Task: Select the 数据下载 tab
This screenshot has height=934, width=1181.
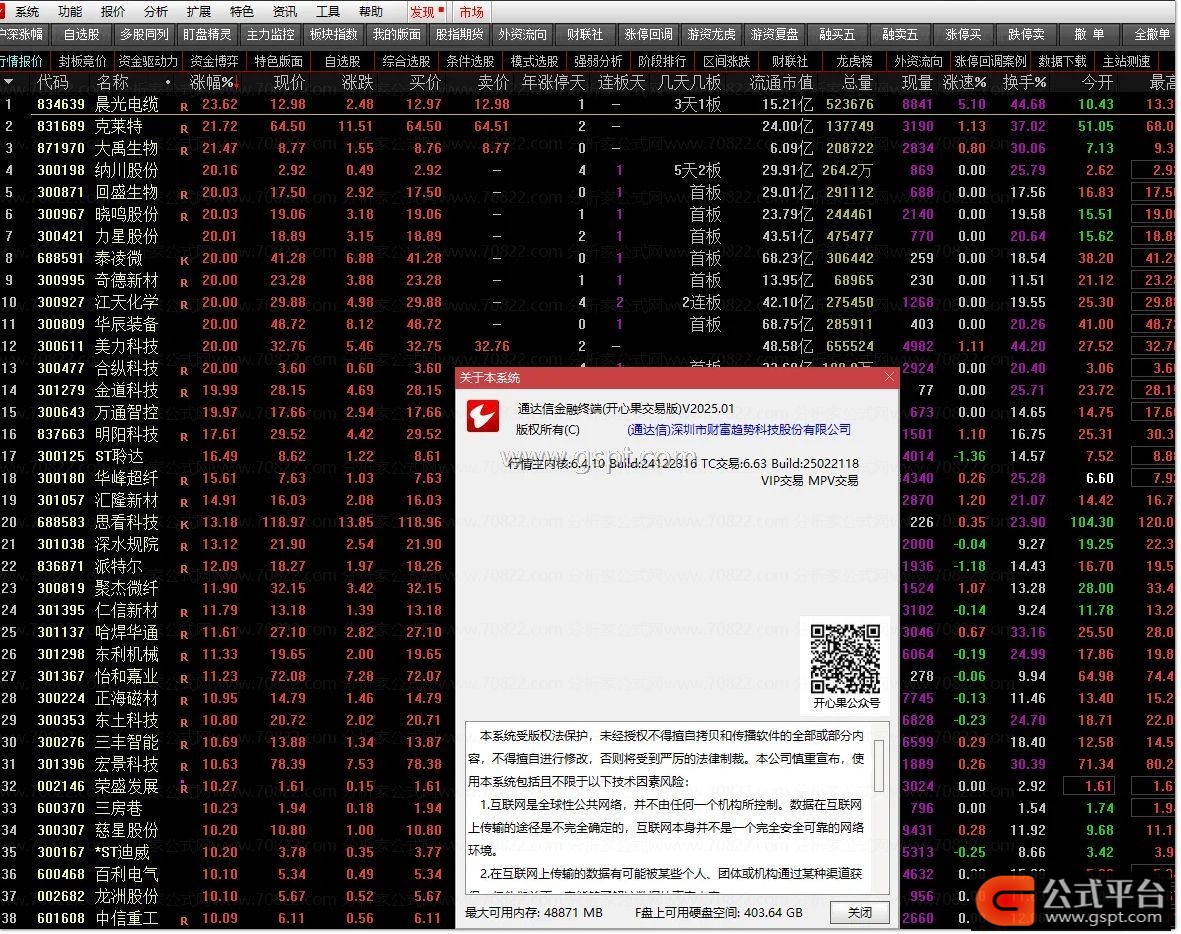Action: pos(1062,61)
